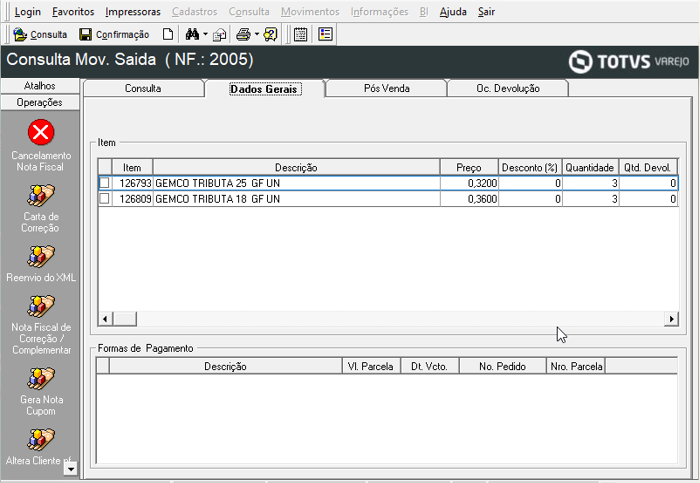
Task: Click the Consulta toolbar button
Action: click(x=40, y=34)
